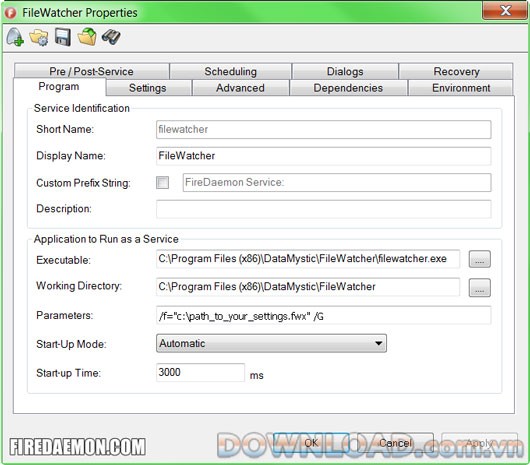
Task: Open the Scheduling tab
Action: (231, 71)
